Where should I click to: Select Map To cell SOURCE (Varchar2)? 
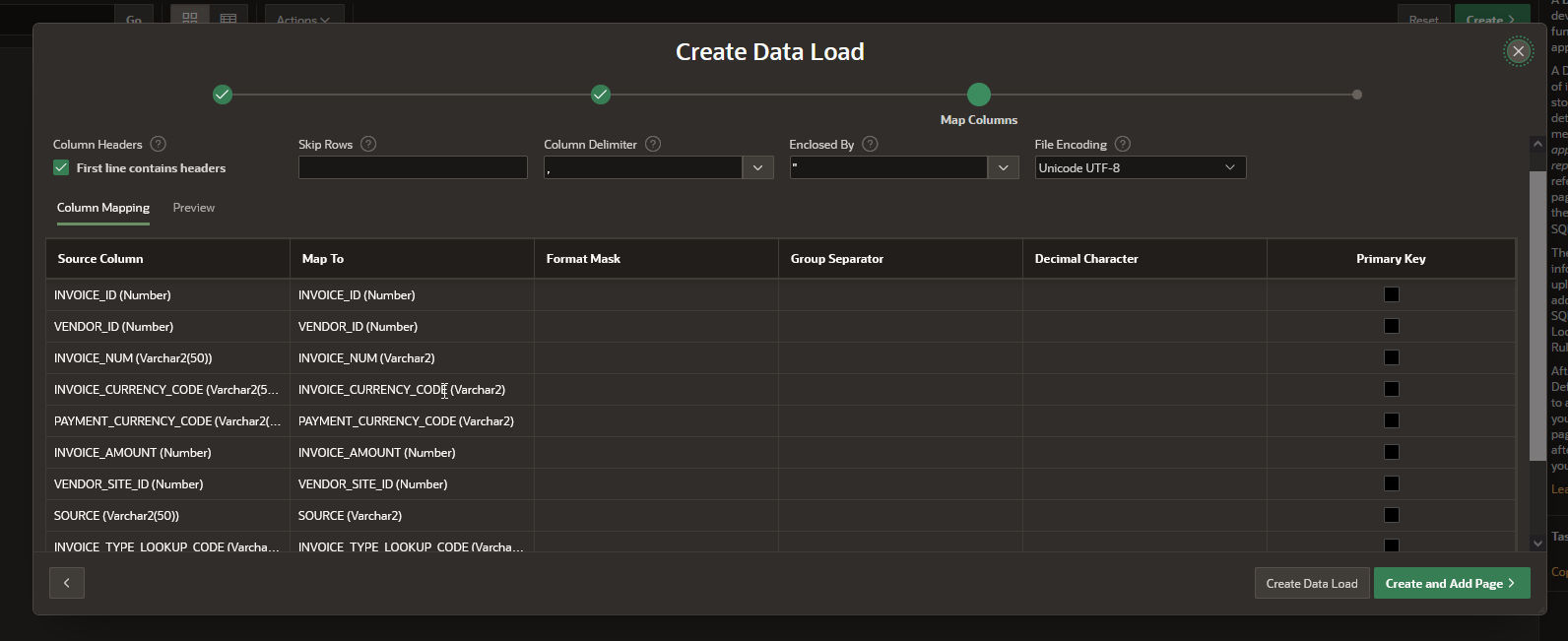tap(412, 515)
